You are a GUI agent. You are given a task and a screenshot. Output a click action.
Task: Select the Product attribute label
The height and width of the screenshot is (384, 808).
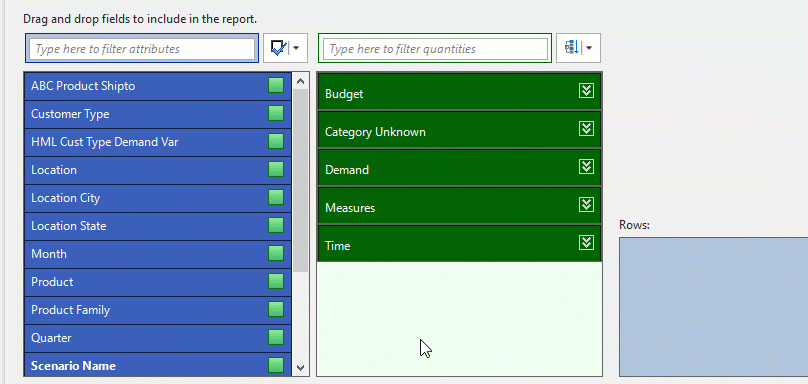point(52,282)
